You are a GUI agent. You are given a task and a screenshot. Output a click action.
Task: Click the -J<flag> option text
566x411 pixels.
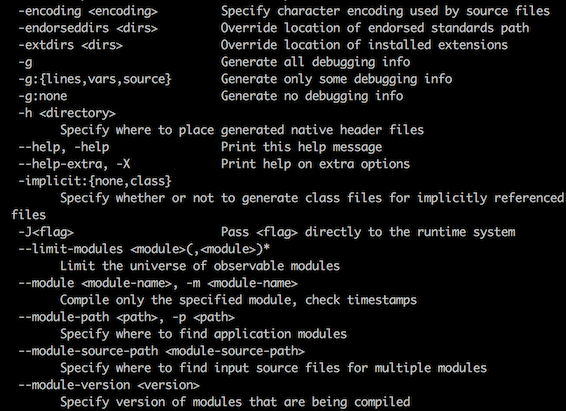coord(46,232)
